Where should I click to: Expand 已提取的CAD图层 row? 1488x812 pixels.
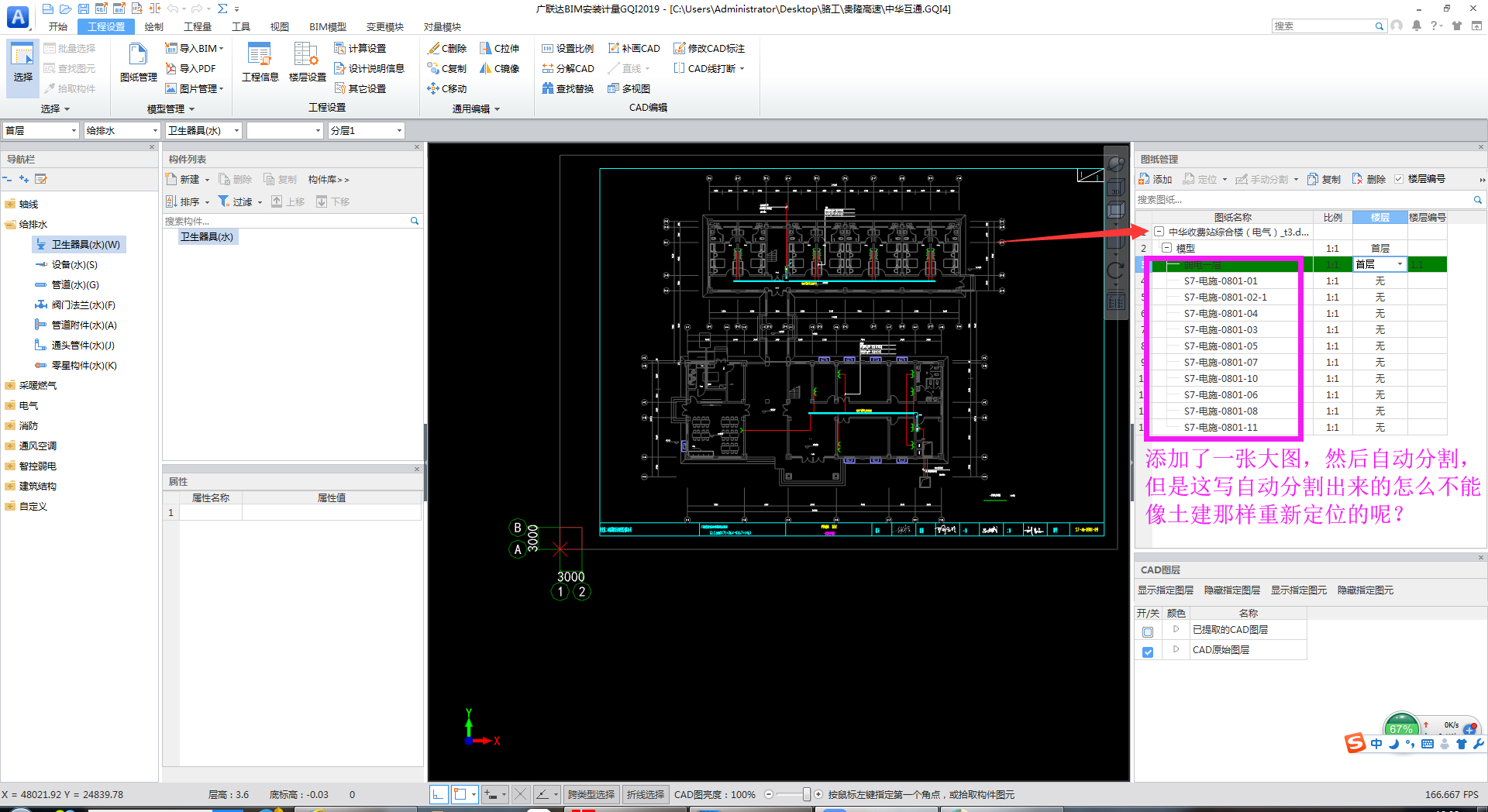[1176, 629]
